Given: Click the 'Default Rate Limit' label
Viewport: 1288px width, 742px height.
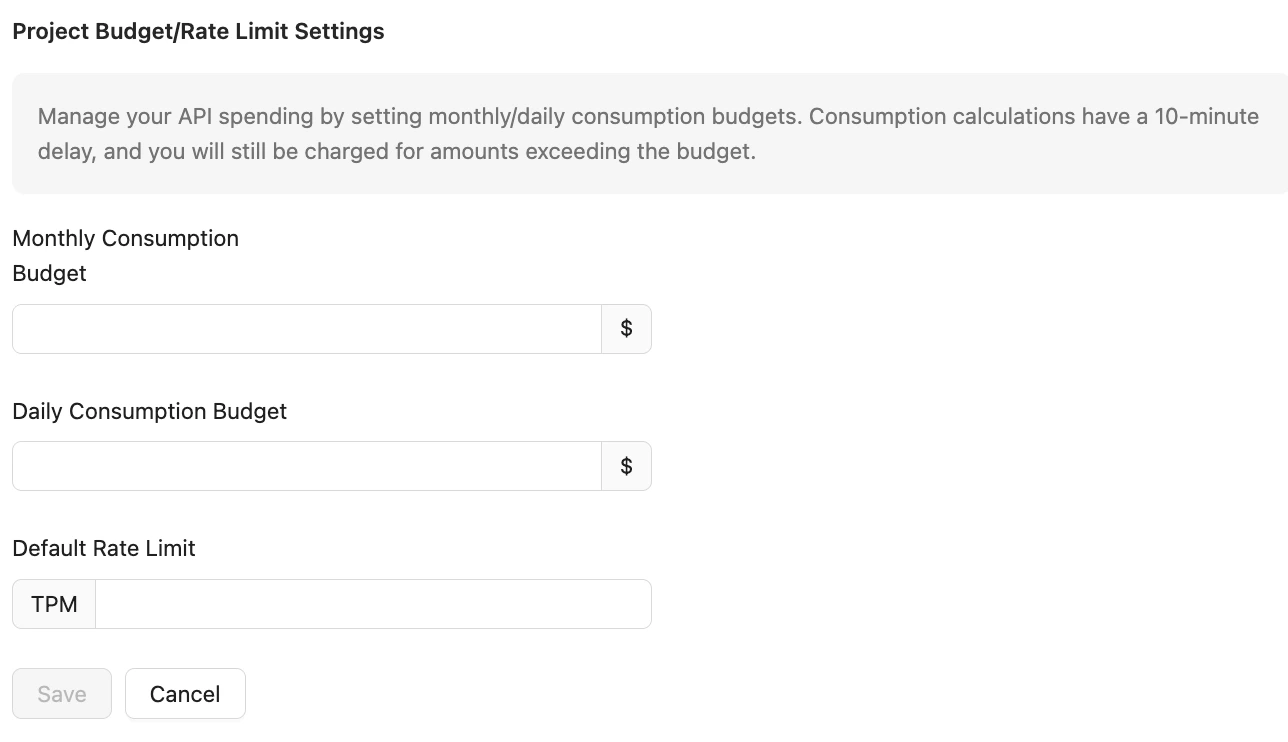Looking at the screenshot, I should [x=103, y=548].
